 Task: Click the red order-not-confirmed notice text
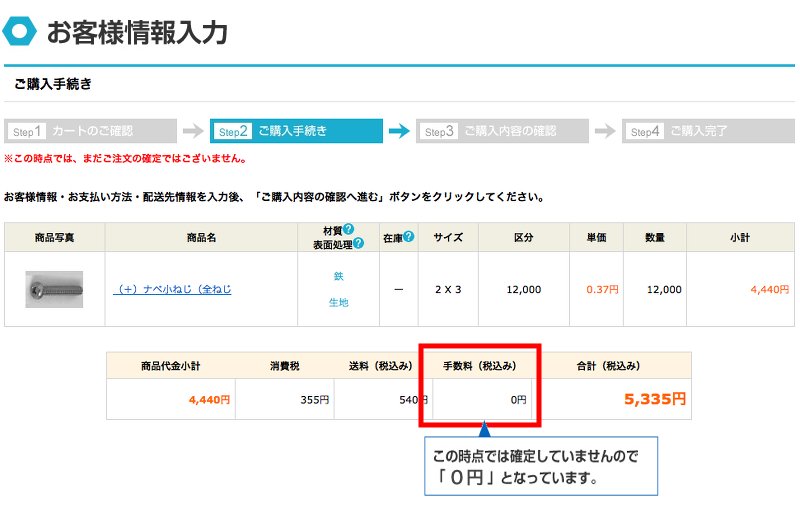(x=126, y=159)
